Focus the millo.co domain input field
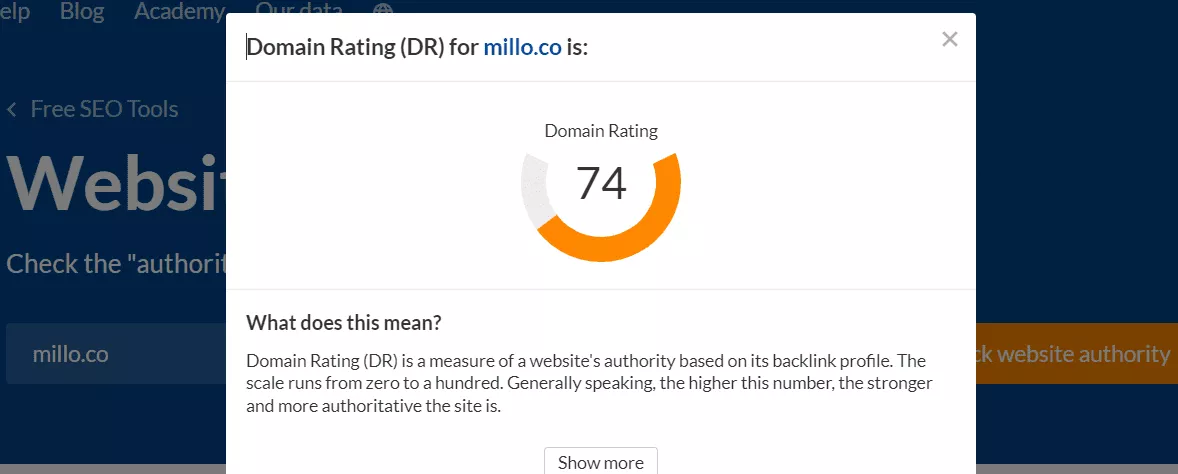The width and height of the screenshot is (1178, 474). (x=116, y=354)
